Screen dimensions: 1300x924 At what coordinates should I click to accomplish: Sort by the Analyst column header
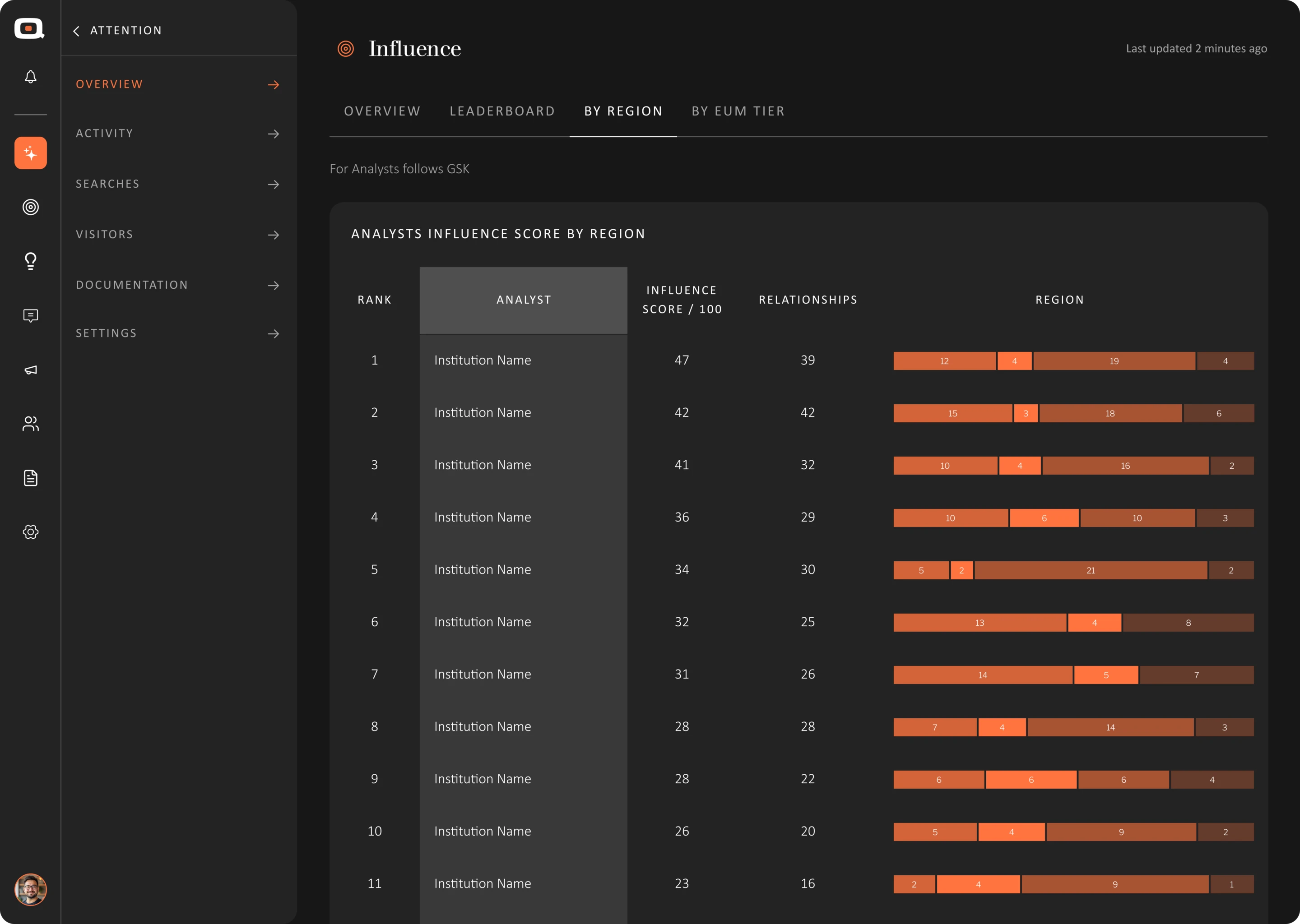click(x=524, y=300)
